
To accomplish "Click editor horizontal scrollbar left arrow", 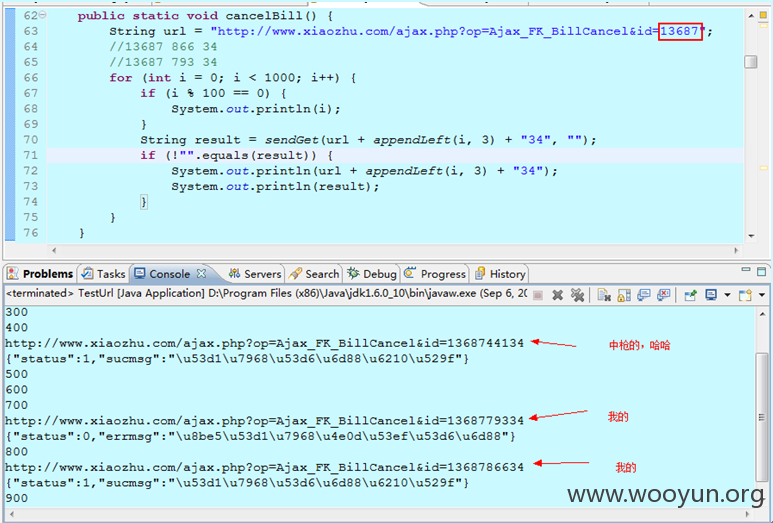I will click(x=54, y=250).
